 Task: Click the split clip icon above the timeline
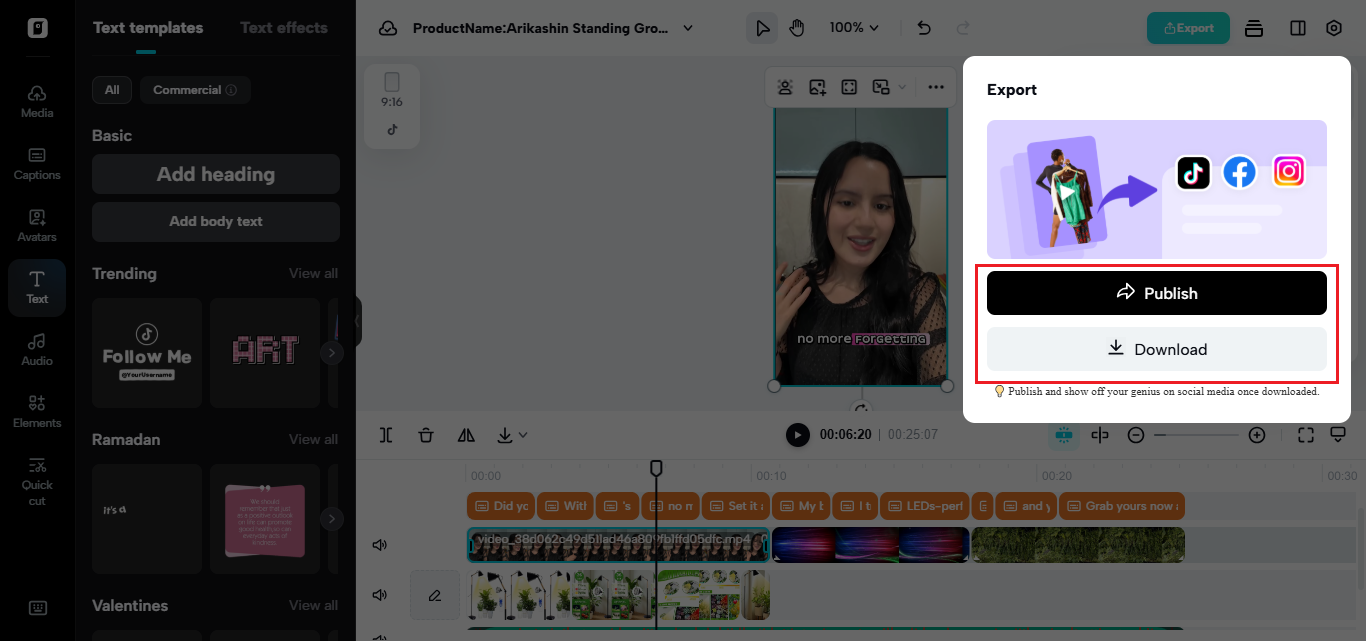[385, 435]
